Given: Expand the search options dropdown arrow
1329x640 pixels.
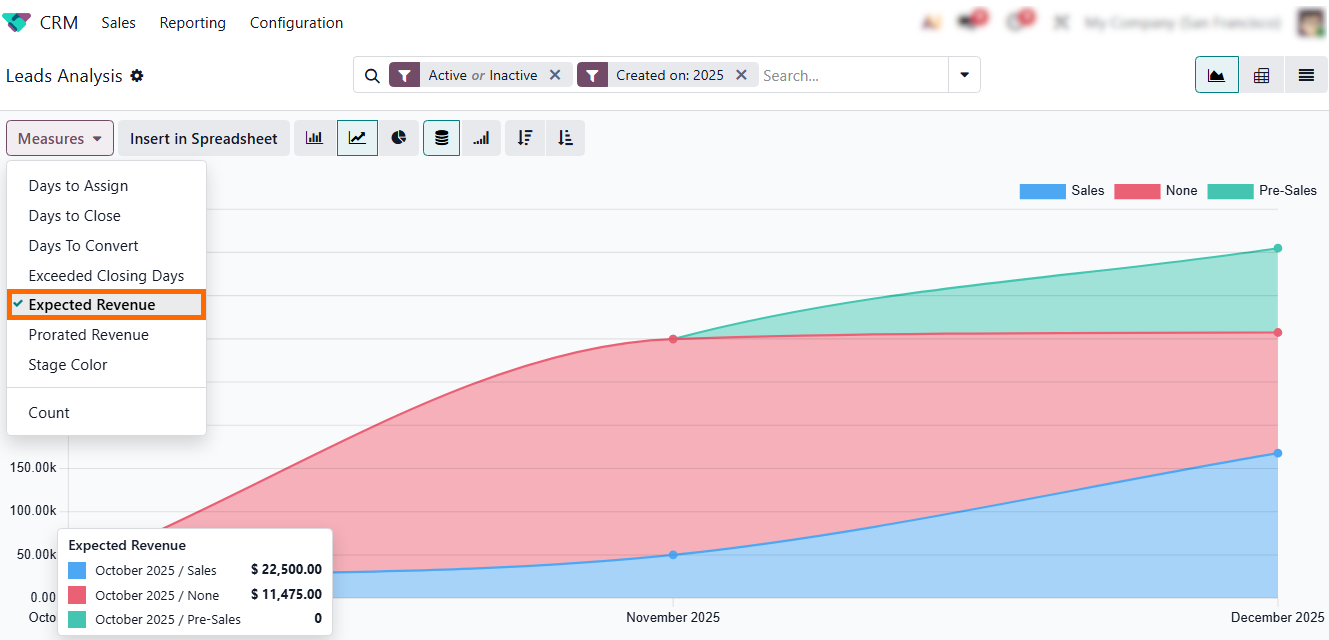Looking at the screenshot, I should pos(964,75).
